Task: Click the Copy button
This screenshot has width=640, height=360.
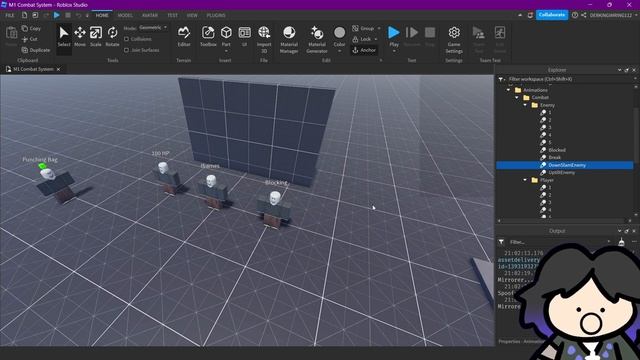Action: [31, 29]
